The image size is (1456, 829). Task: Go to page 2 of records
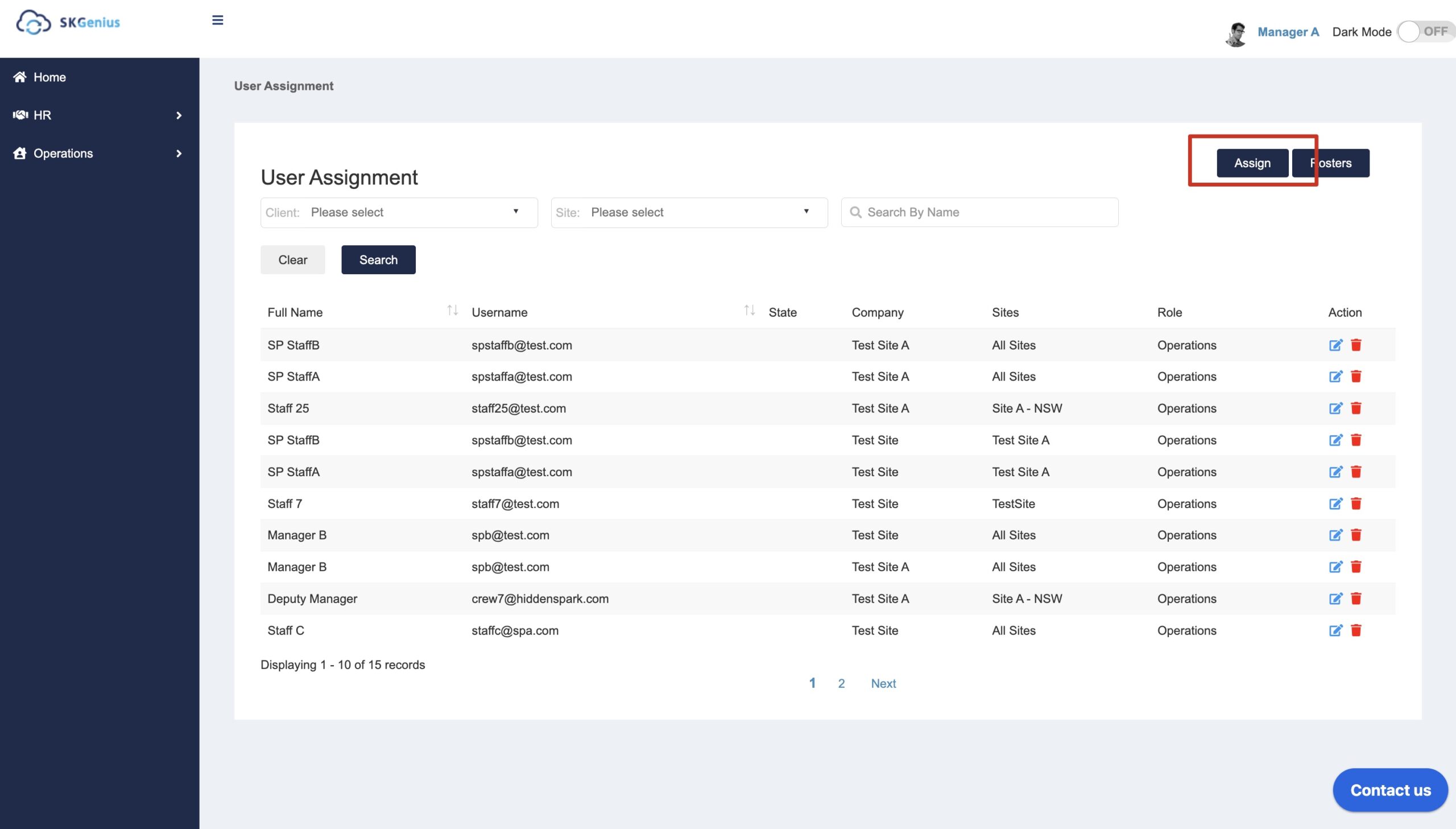point(841,683)
